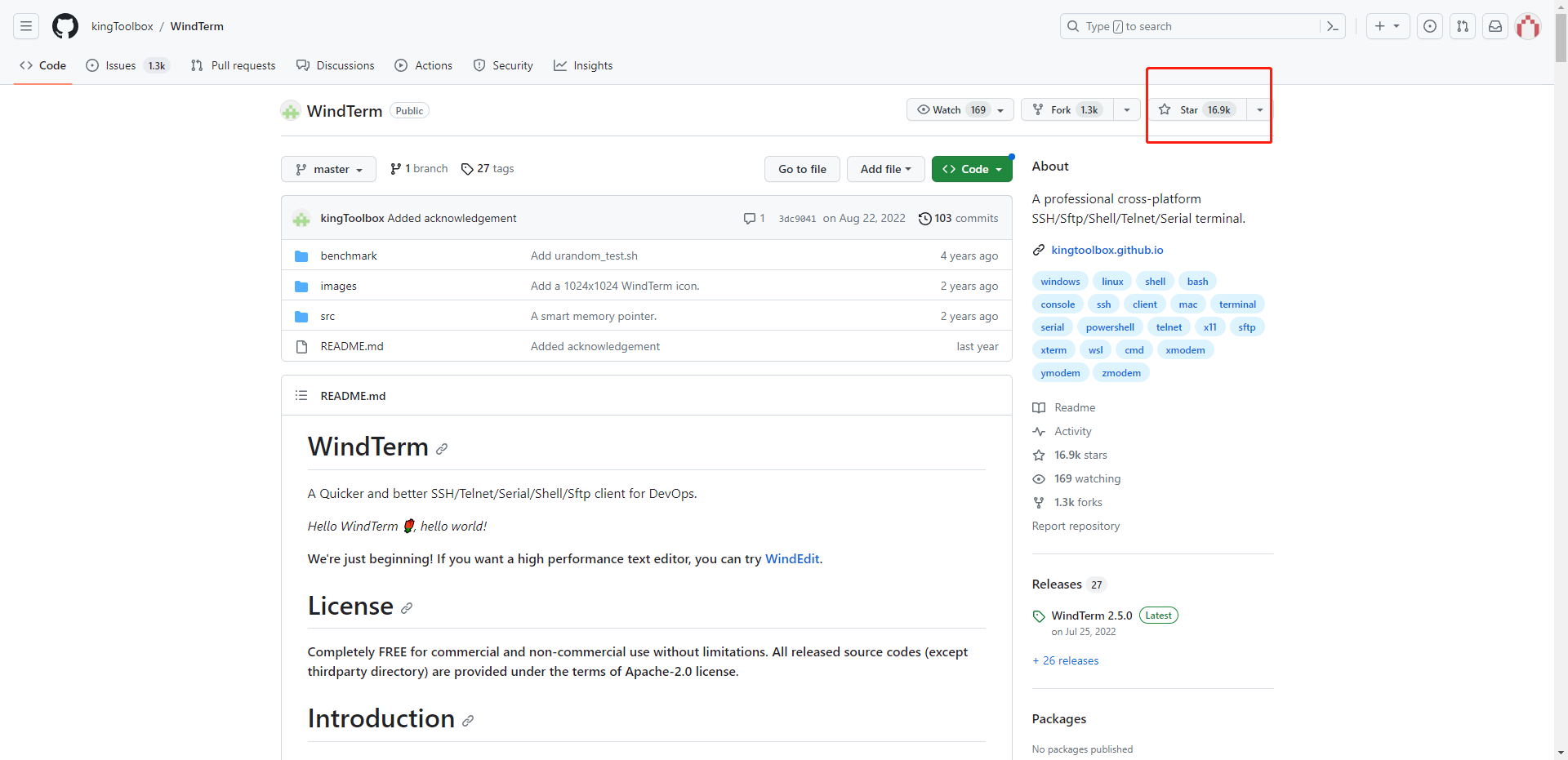Image resolution: width=1568 pixels, height=760 pixels.
Task: Open the commit comment icon showing 1
Action: click(x=754, y=218)
